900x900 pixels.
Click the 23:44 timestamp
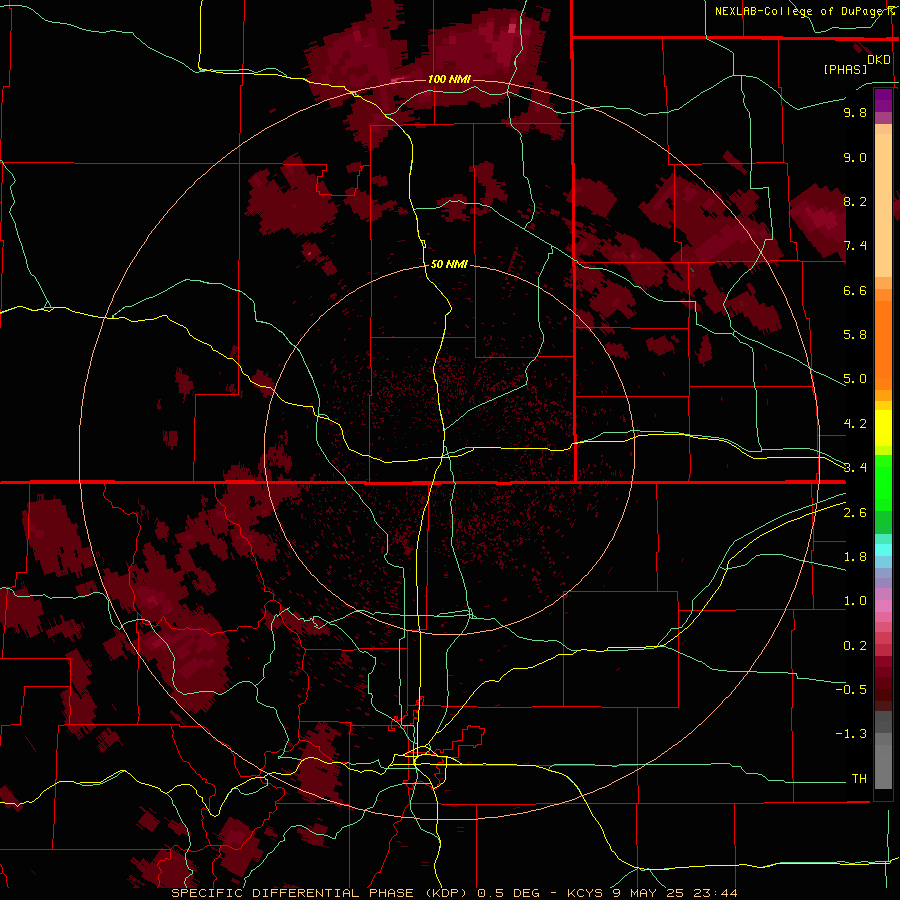click(x=715, y=893)
